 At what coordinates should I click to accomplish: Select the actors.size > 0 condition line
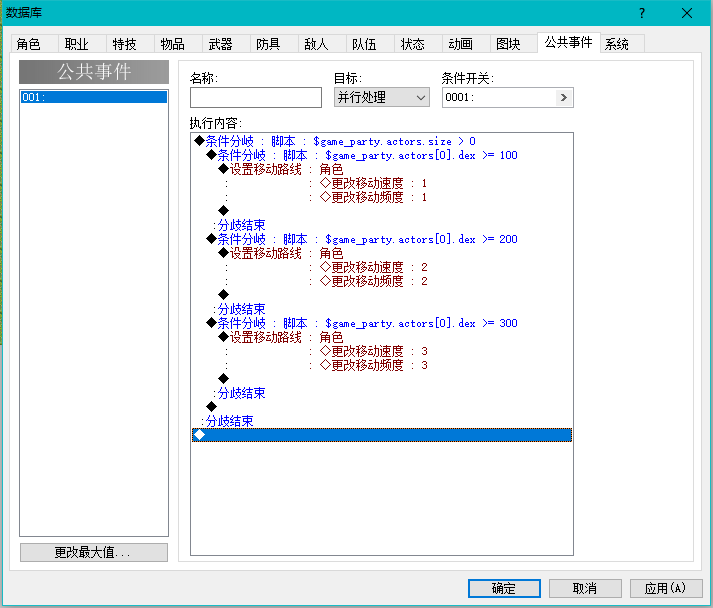[382, 141]
